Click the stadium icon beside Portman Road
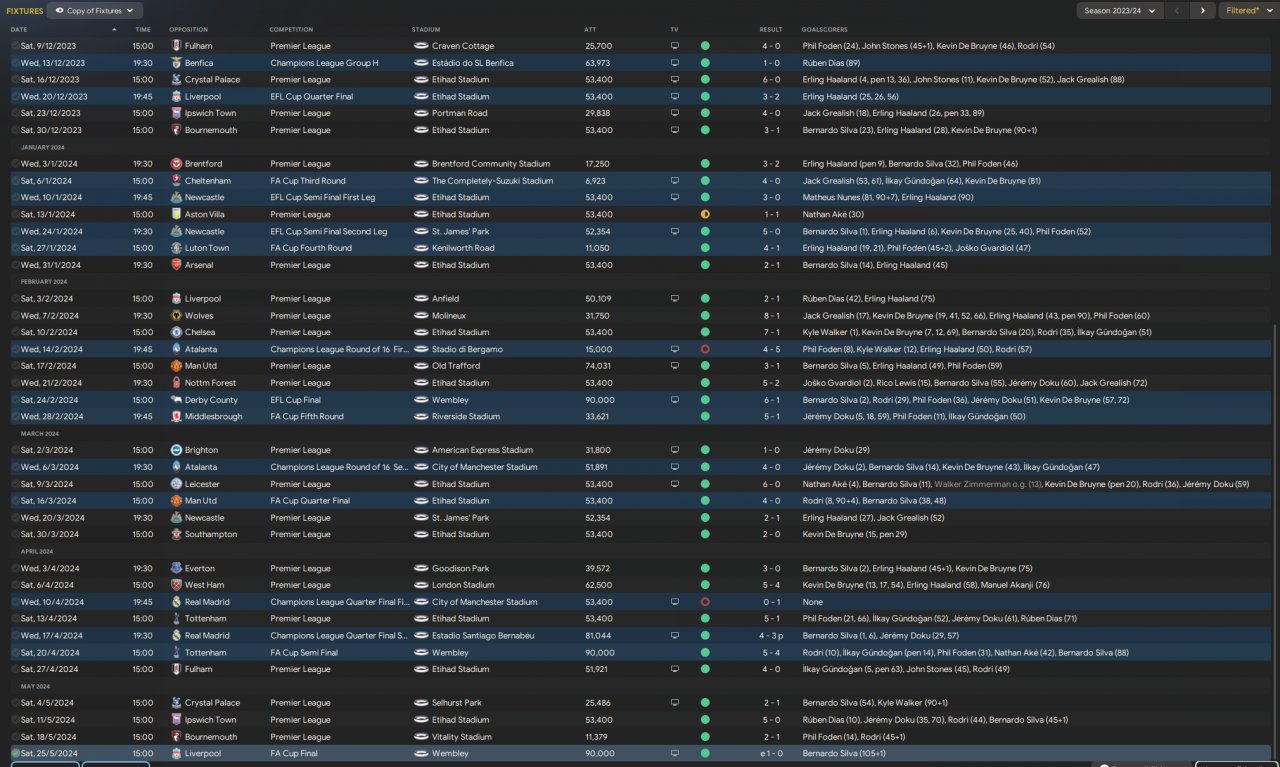The height and width of the screenshot is (767, 1280). pyautogui.click(x=420, y=113)
